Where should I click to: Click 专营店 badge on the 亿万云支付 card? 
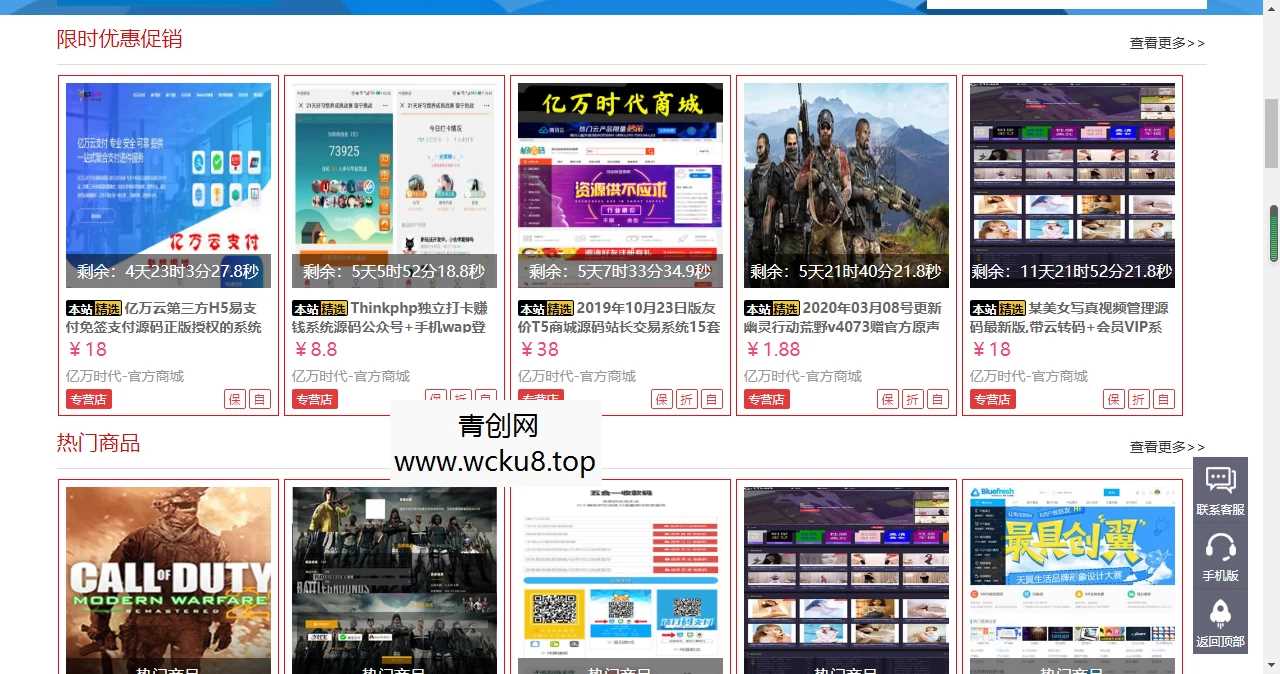tap(87, 399)
